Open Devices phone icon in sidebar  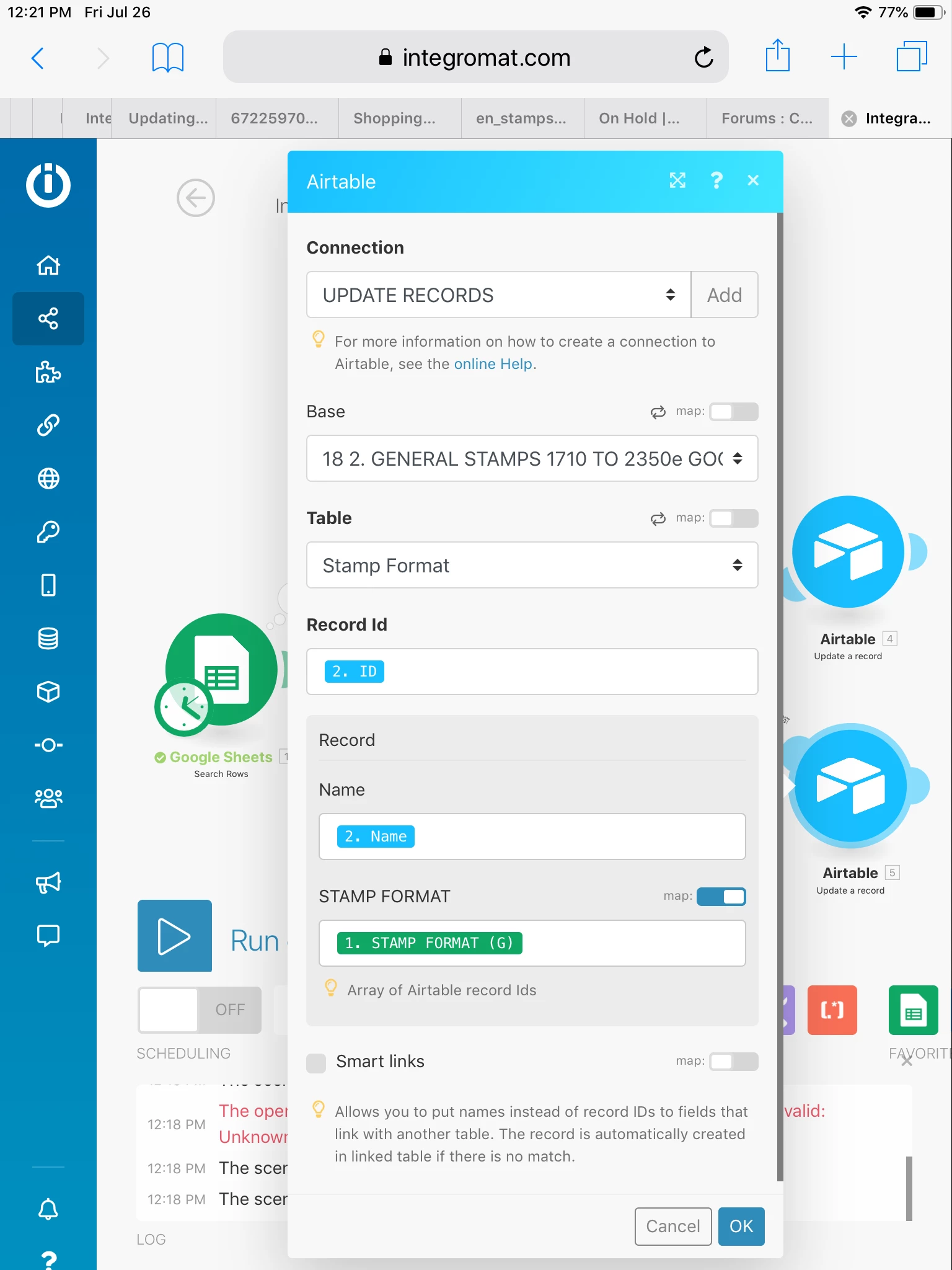pyautogui.click(x=48, y=585)
